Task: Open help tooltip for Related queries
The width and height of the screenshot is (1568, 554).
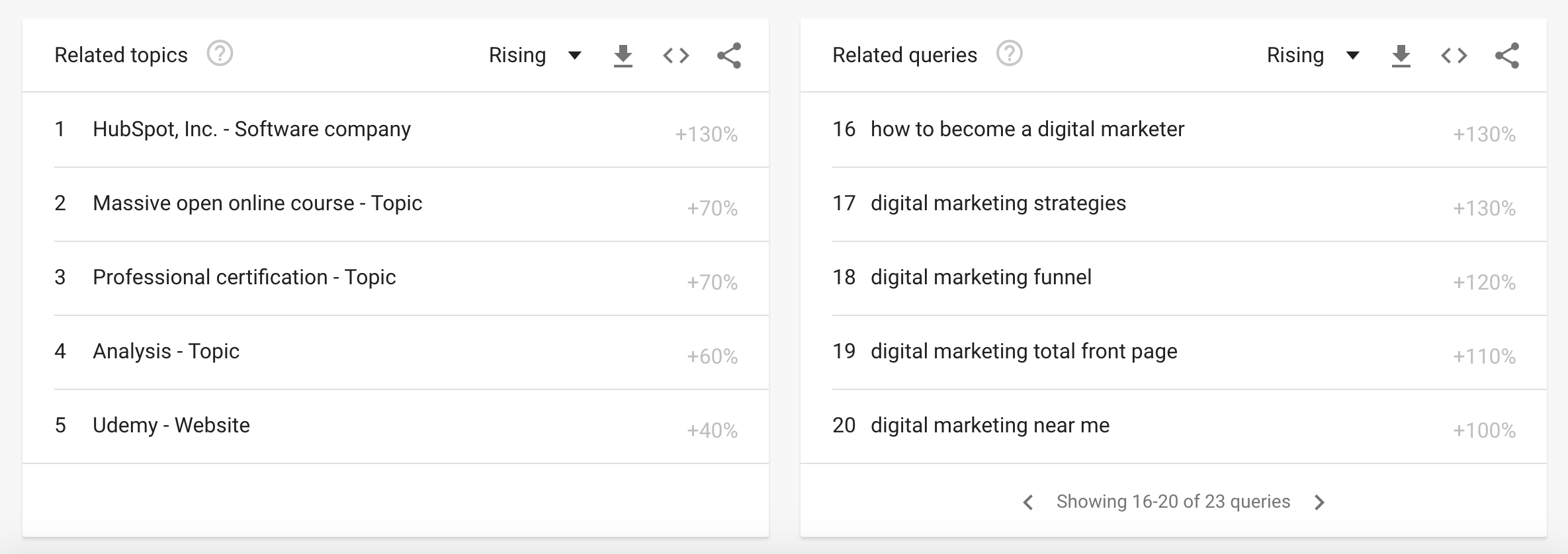Action: pyautogui.click(x=1009, y=54)
